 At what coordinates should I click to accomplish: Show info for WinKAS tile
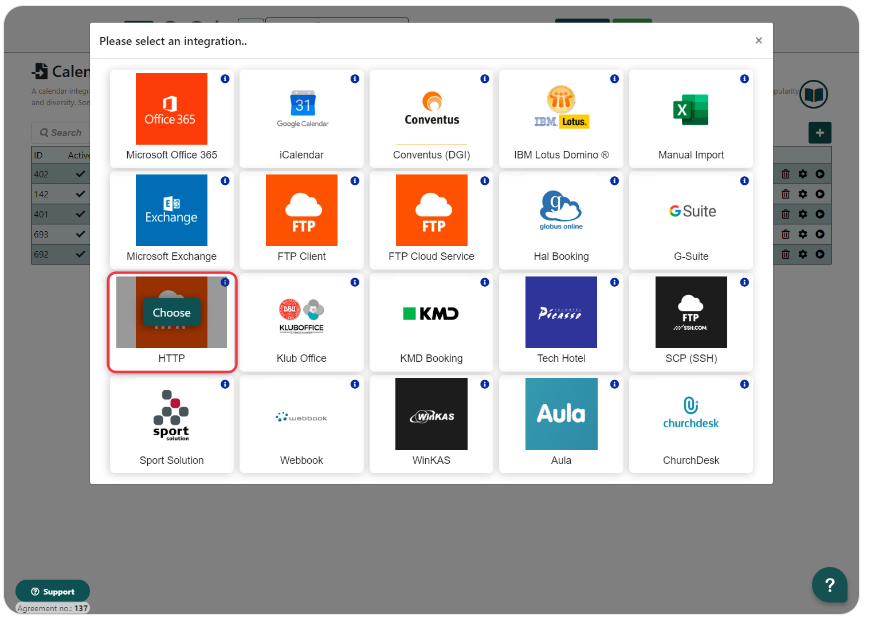click(485, 384)
